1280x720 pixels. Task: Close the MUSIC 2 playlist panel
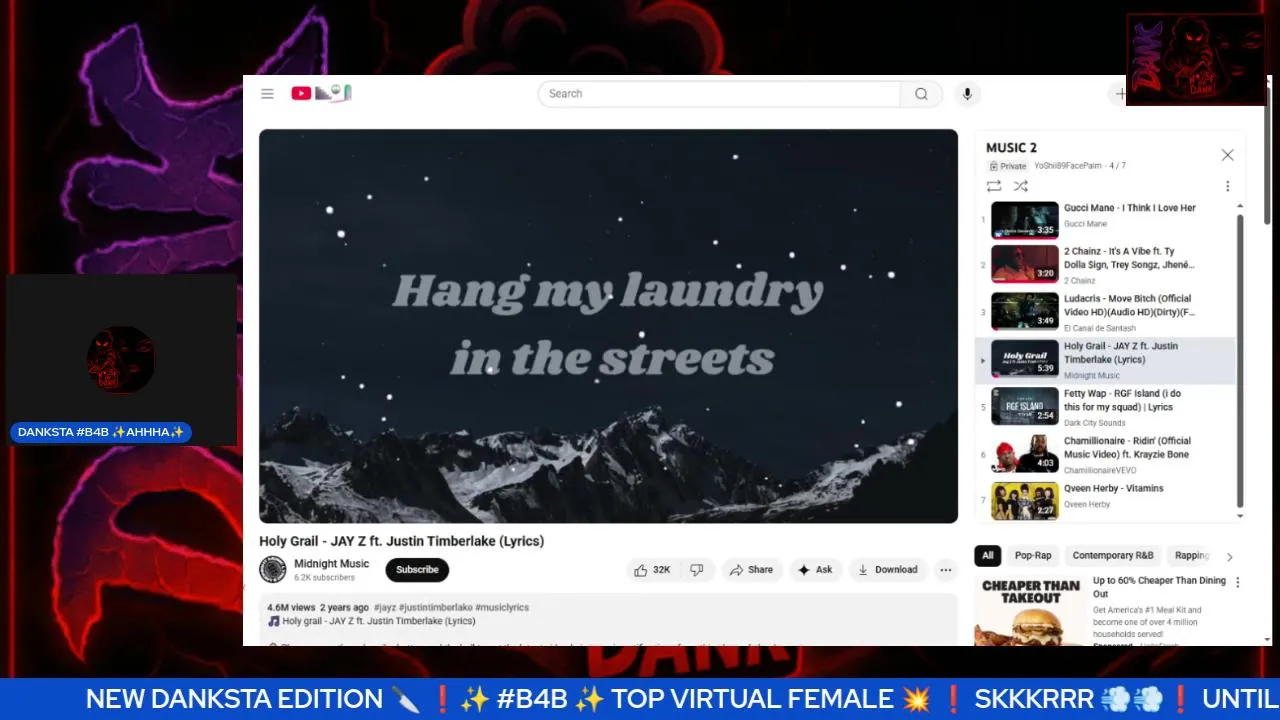[x=1227, y=155]
